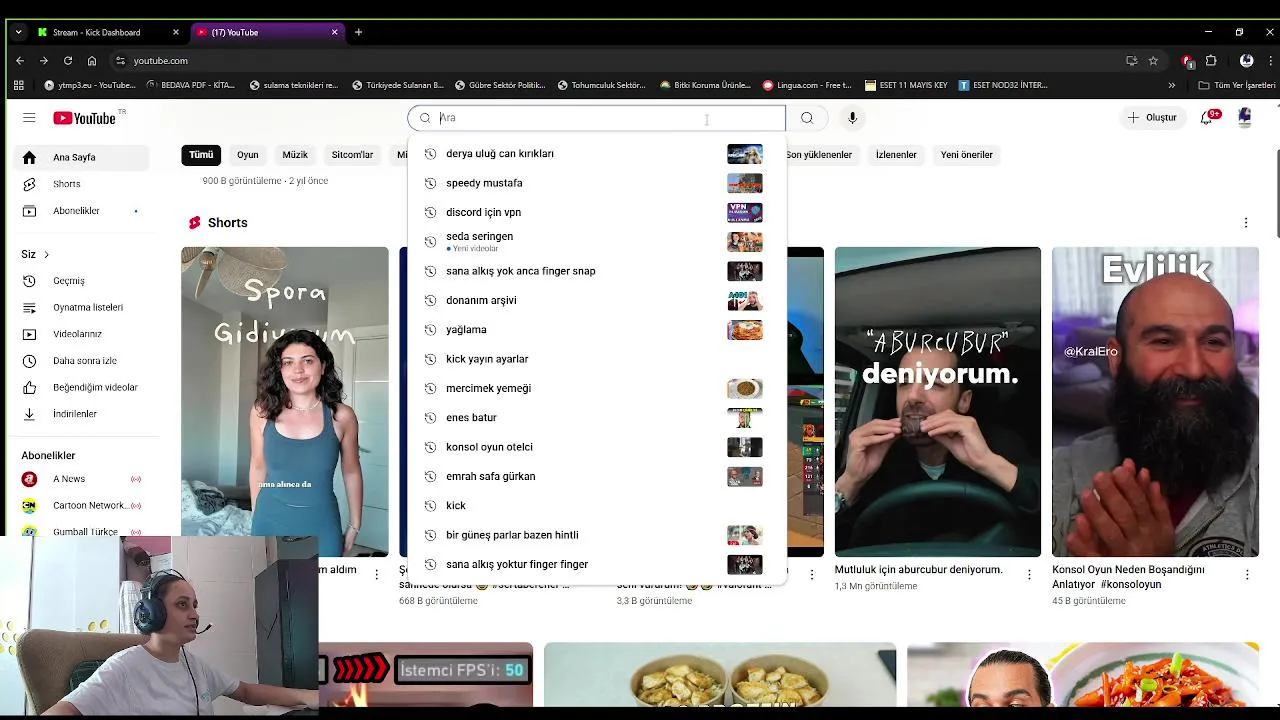Select suggestion enes batur
This screenshot has width=1280, height=720.
click(597, 417)
